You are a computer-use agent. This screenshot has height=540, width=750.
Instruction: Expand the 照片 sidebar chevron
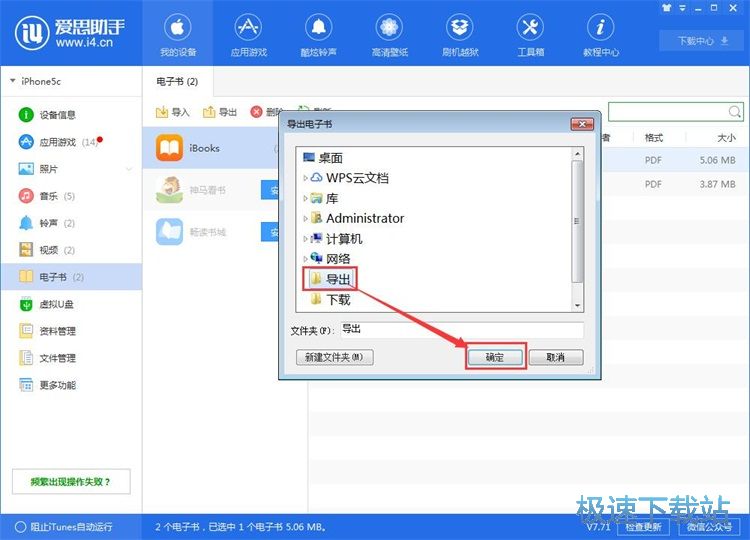click(129, 169)
